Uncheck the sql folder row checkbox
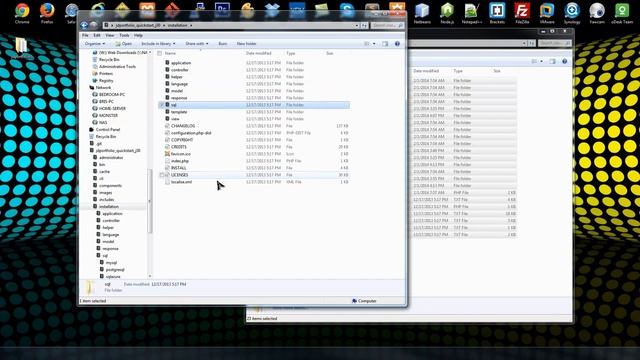 pyautogui.click(x=161, y=105)
